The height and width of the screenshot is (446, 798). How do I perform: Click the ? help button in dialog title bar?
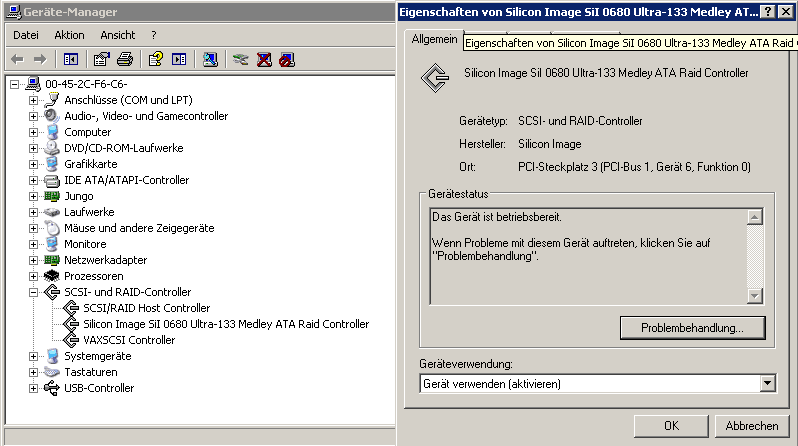pos(767,12)
